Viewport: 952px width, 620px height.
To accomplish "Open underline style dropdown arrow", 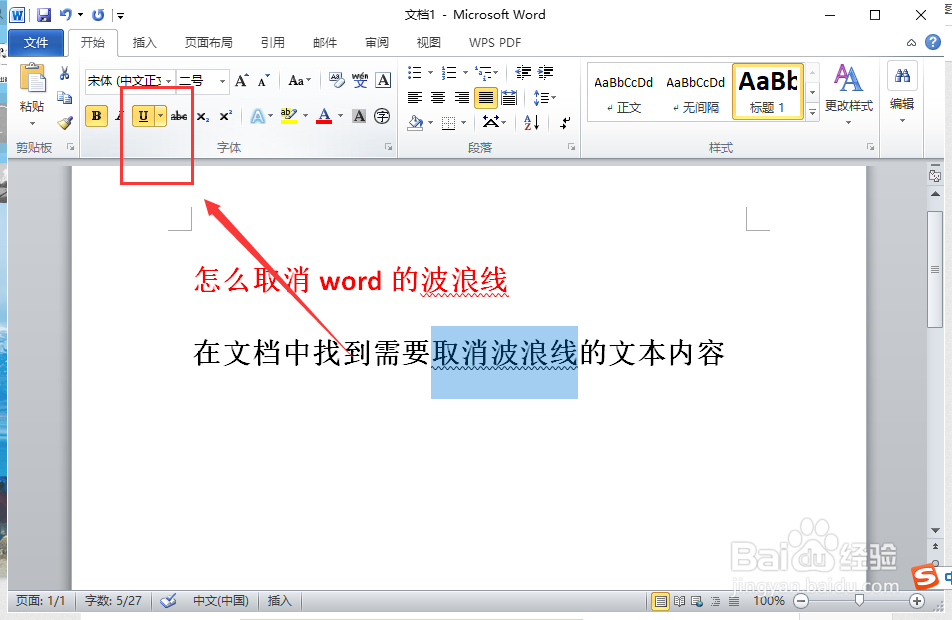I will pyautogui.click(x=160, y=116).
